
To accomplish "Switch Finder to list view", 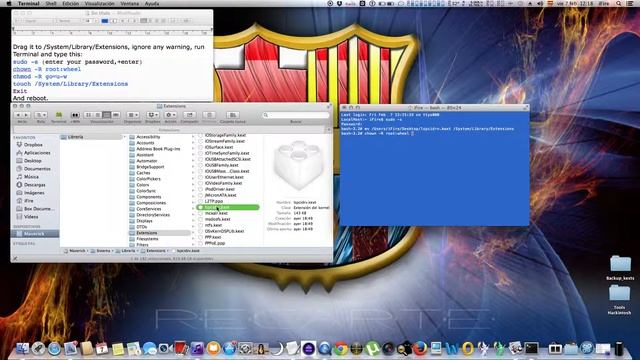I will point(98,115).
